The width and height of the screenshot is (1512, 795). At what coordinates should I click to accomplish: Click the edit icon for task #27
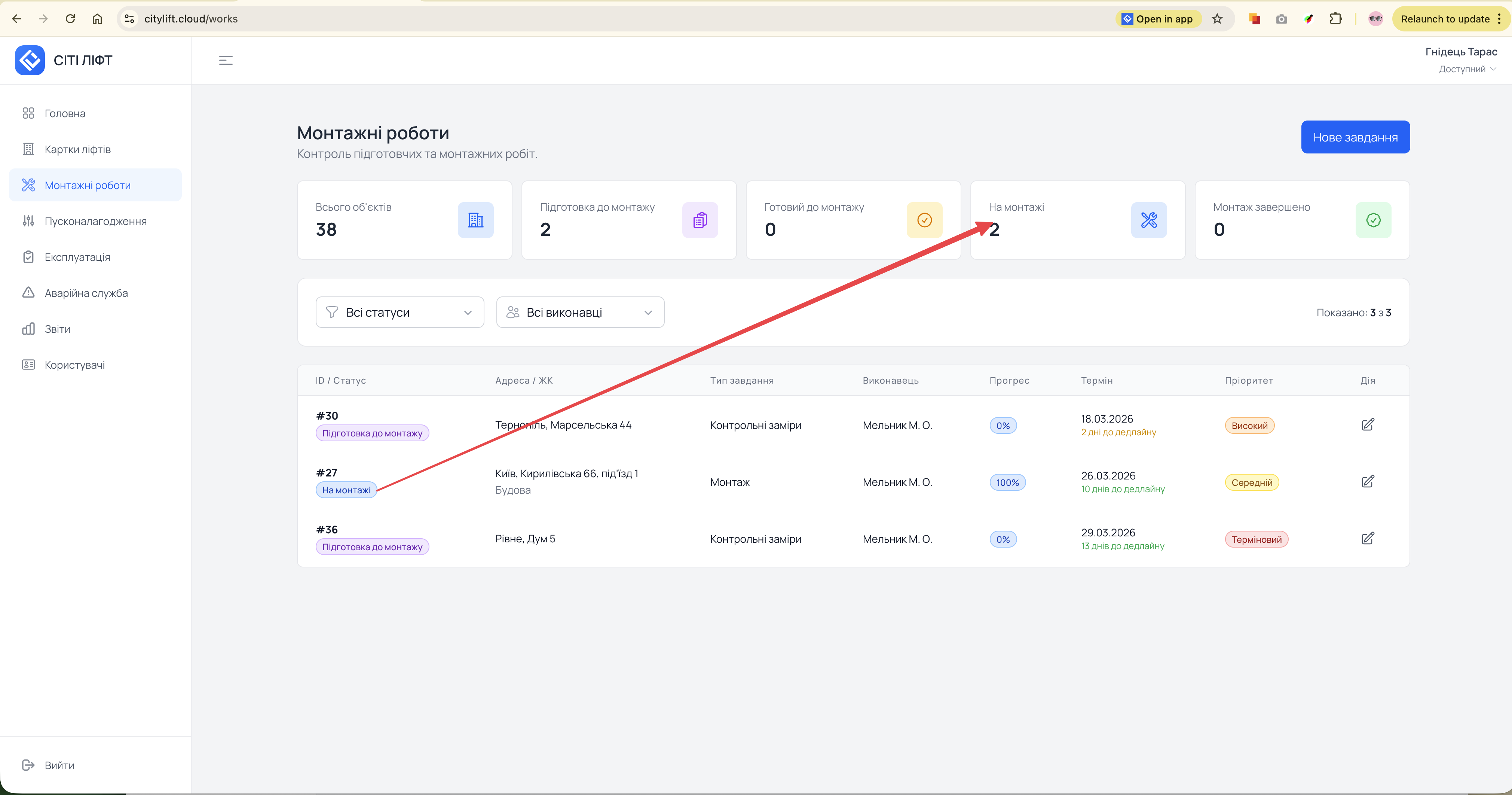[x=1367, y=481]
